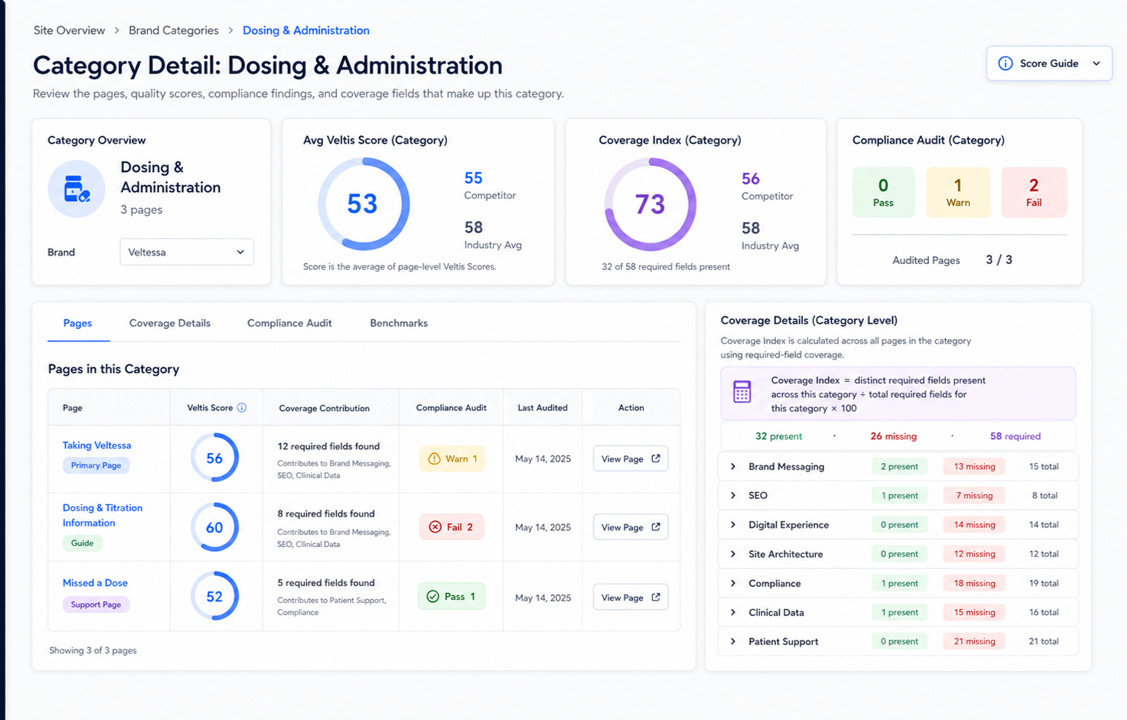Switch to the Compliance Audit tab
Screen dimensions: 1127x720
pos(290,323)
